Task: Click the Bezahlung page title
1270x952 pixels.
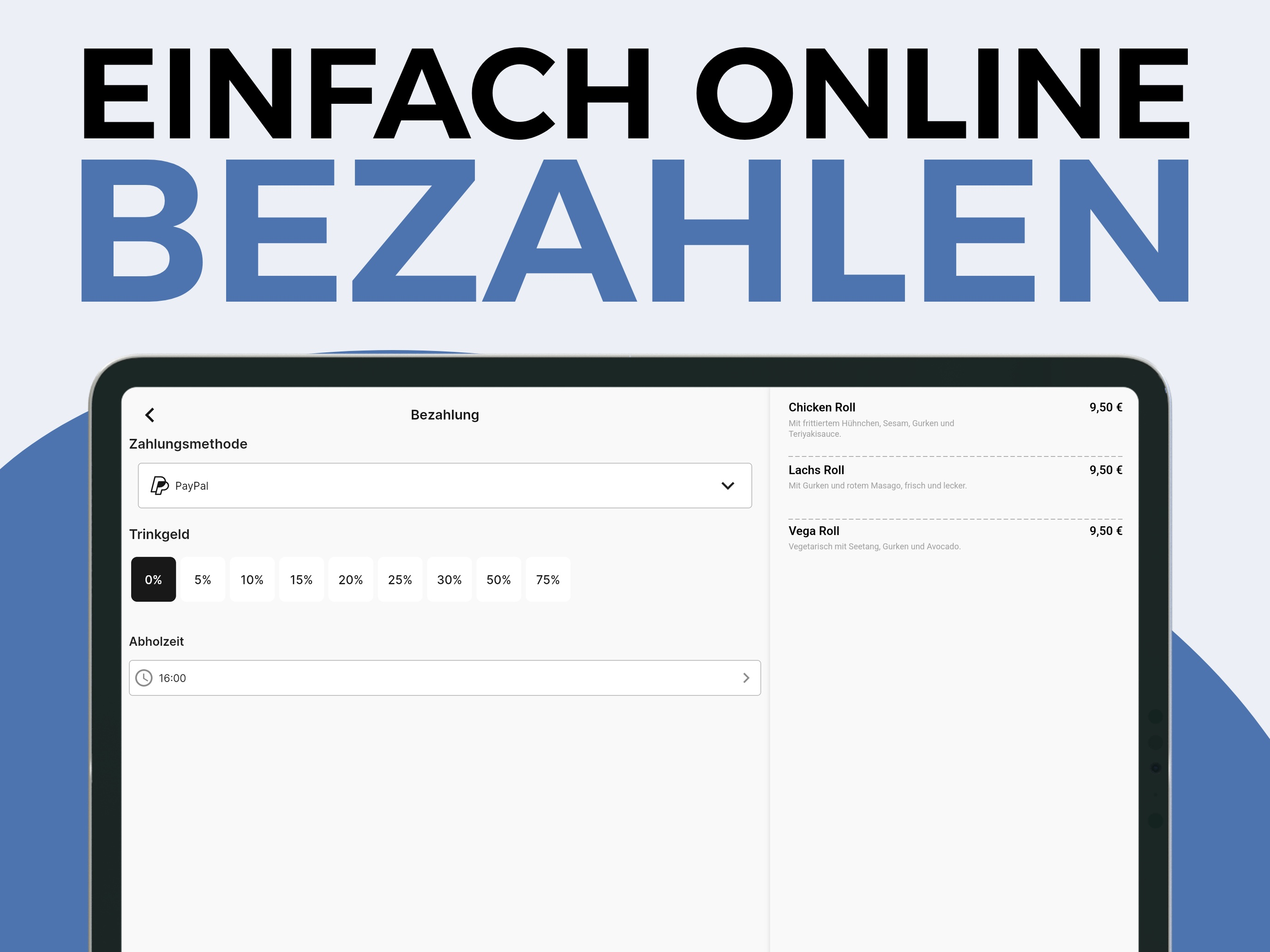Action: click(x=445, y=415)
